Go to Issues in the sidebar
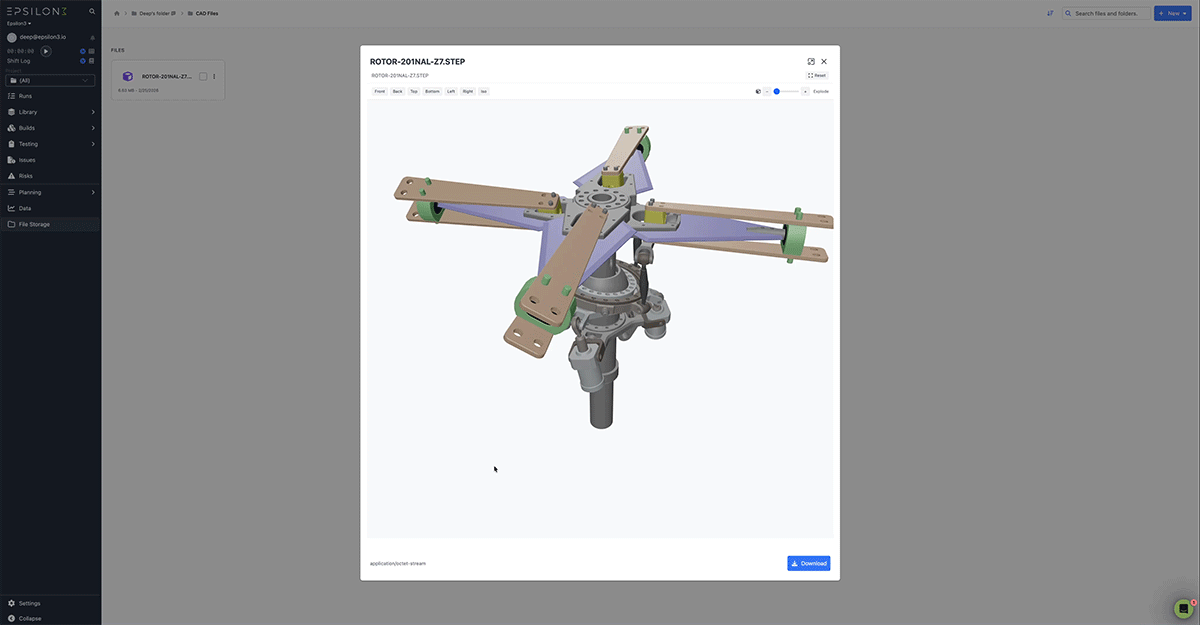The width and height of the screenshot is (1200, 625). (50, 160)
